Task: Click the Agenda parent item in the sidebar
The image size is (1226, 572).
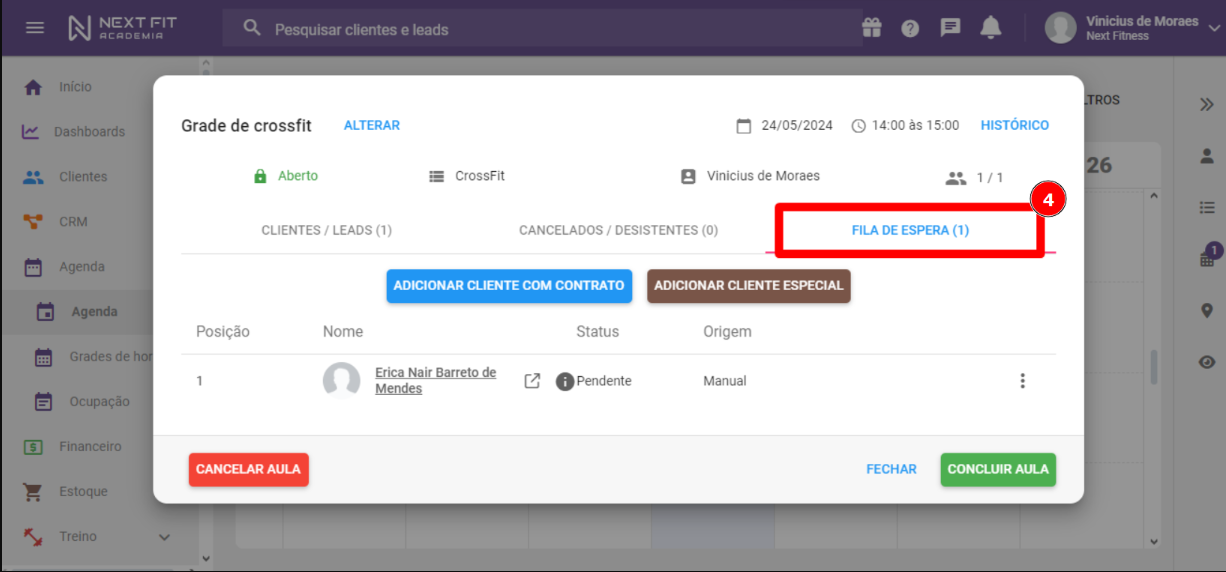Action: pos(82,267)
